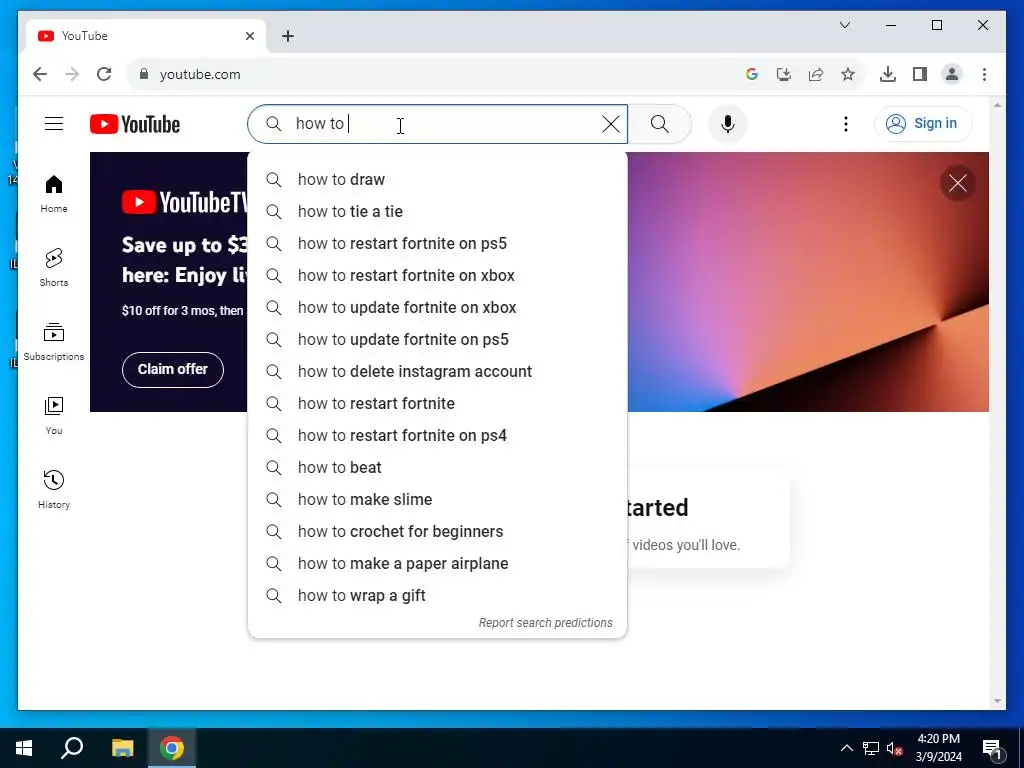The height and width of the screenshot is (768, 1024).
Task: Clear the search box with the X
Action: (x=611, y=124)
